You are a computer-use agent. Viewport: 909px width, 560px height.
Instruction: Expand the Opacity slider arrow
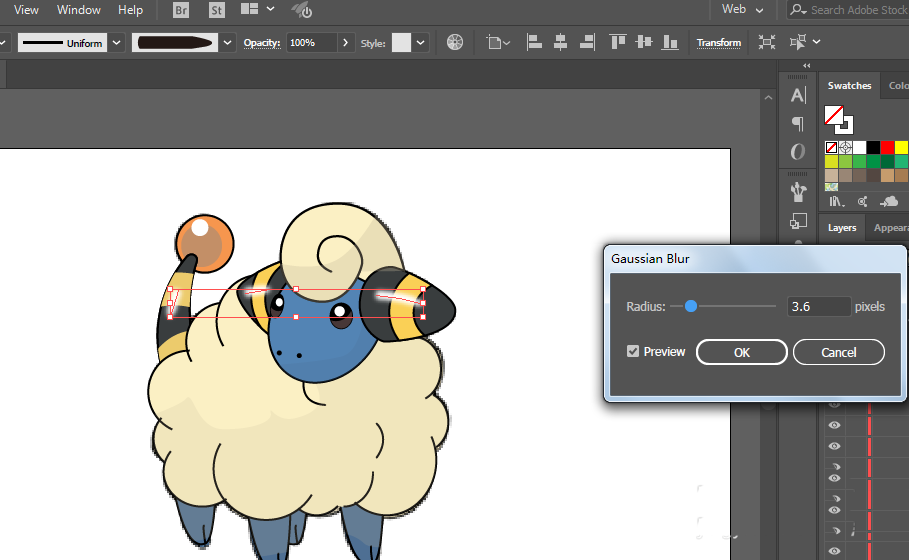(346, 42)
